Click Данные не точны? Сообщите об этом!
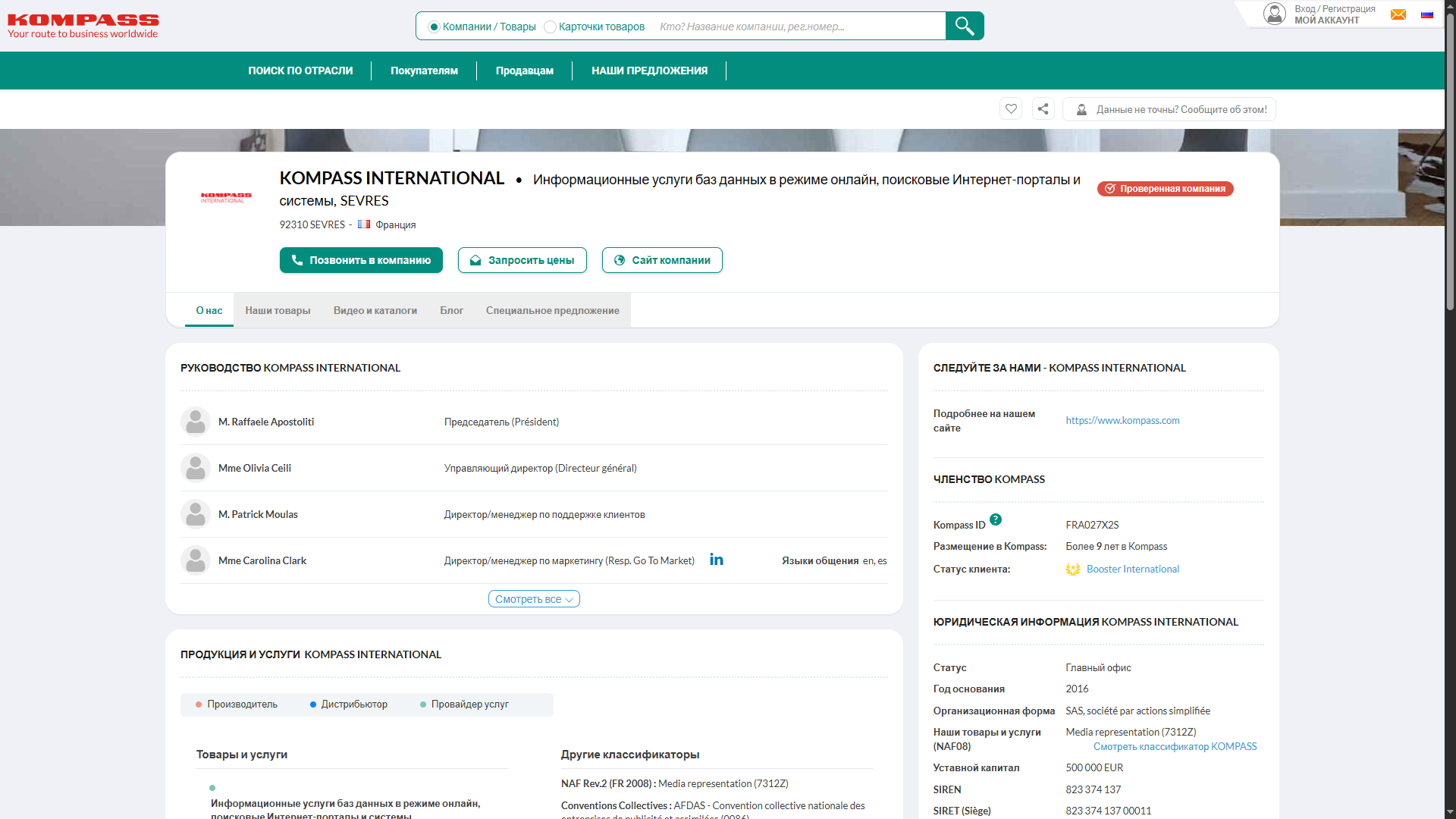The width and height of the screenshot is (1456, 819). coord(1169,109)
